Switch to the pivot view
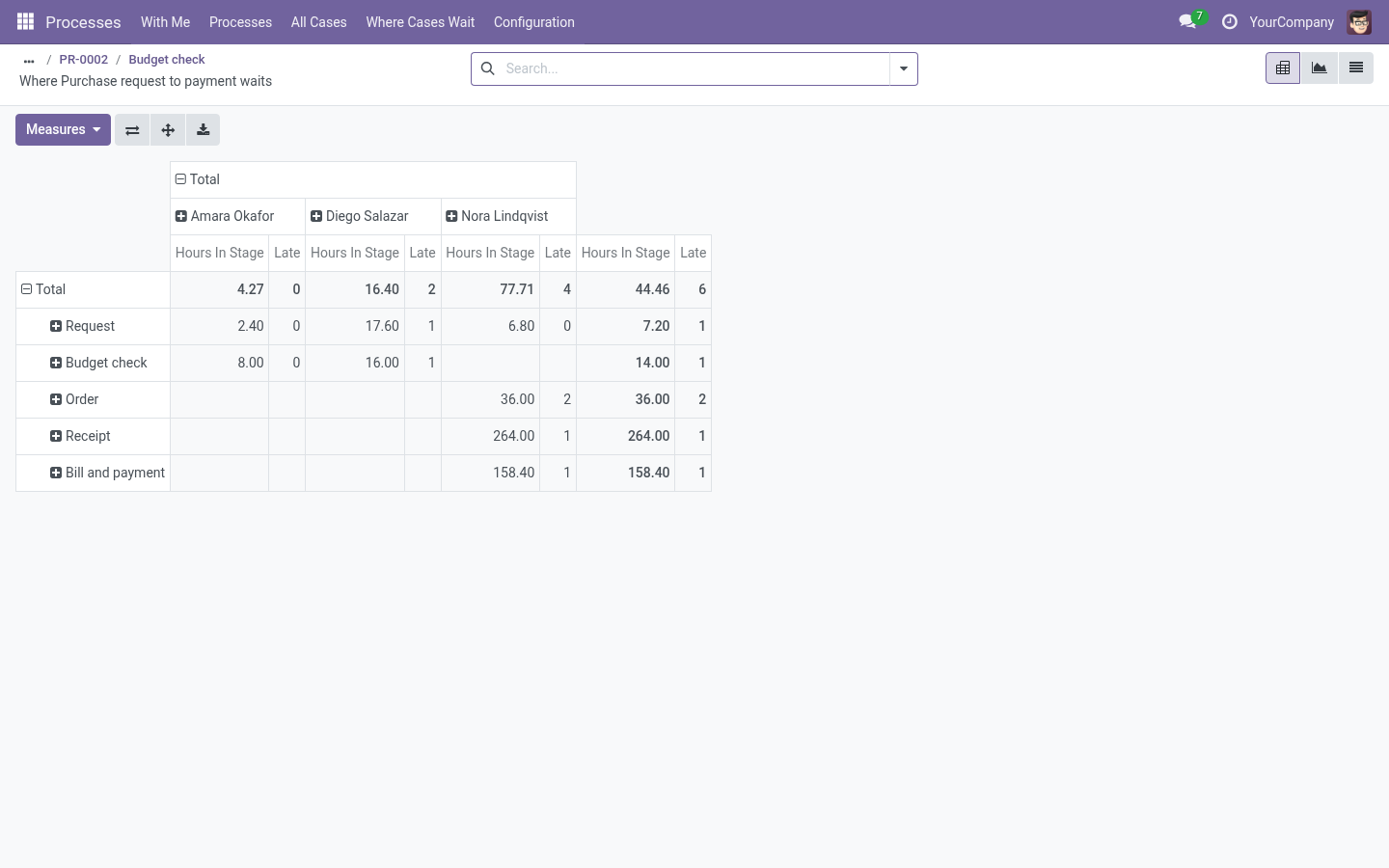 pos(1283,68)
